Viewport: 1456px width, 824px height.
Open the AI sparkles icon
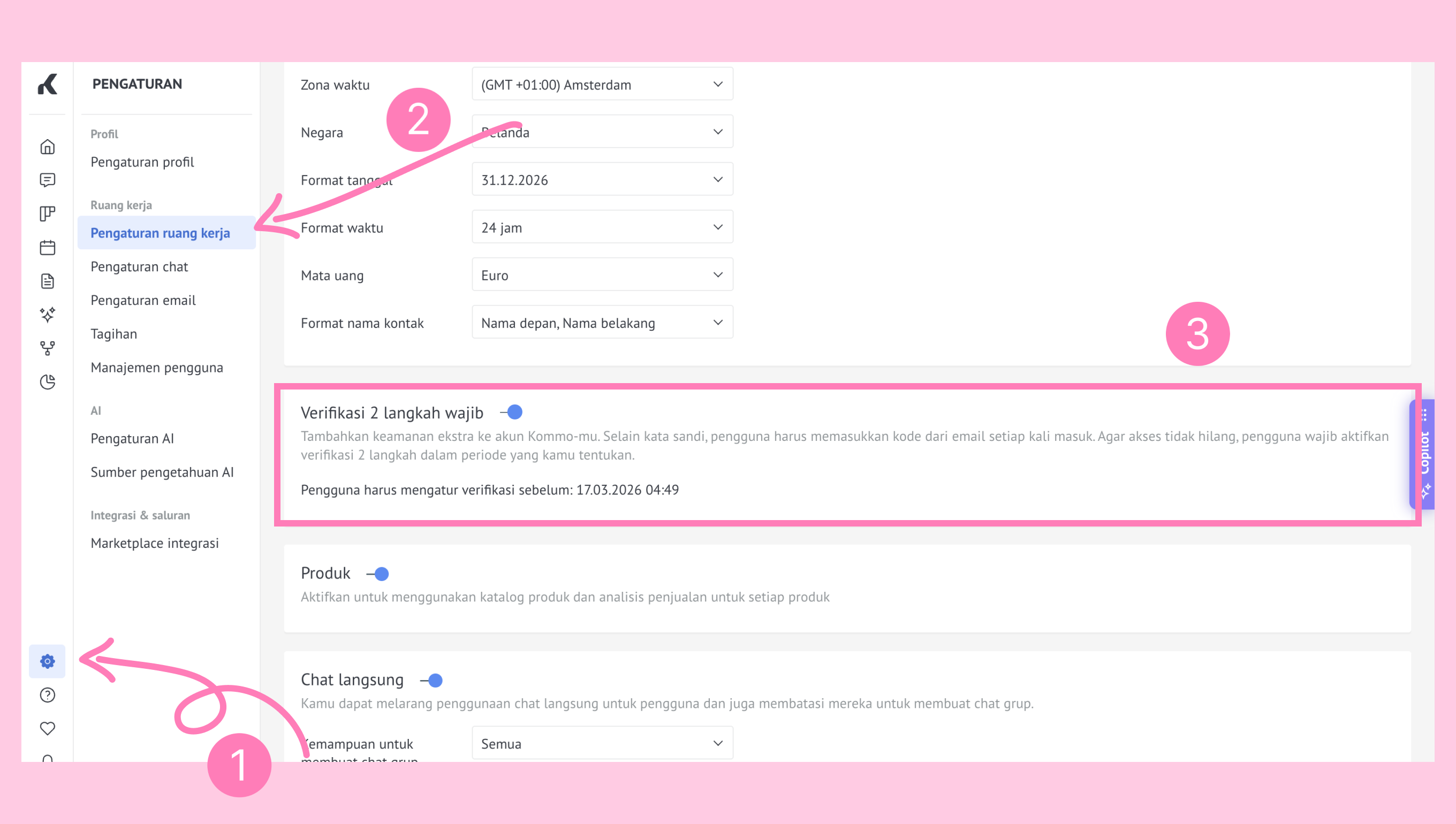coord(48,315)
